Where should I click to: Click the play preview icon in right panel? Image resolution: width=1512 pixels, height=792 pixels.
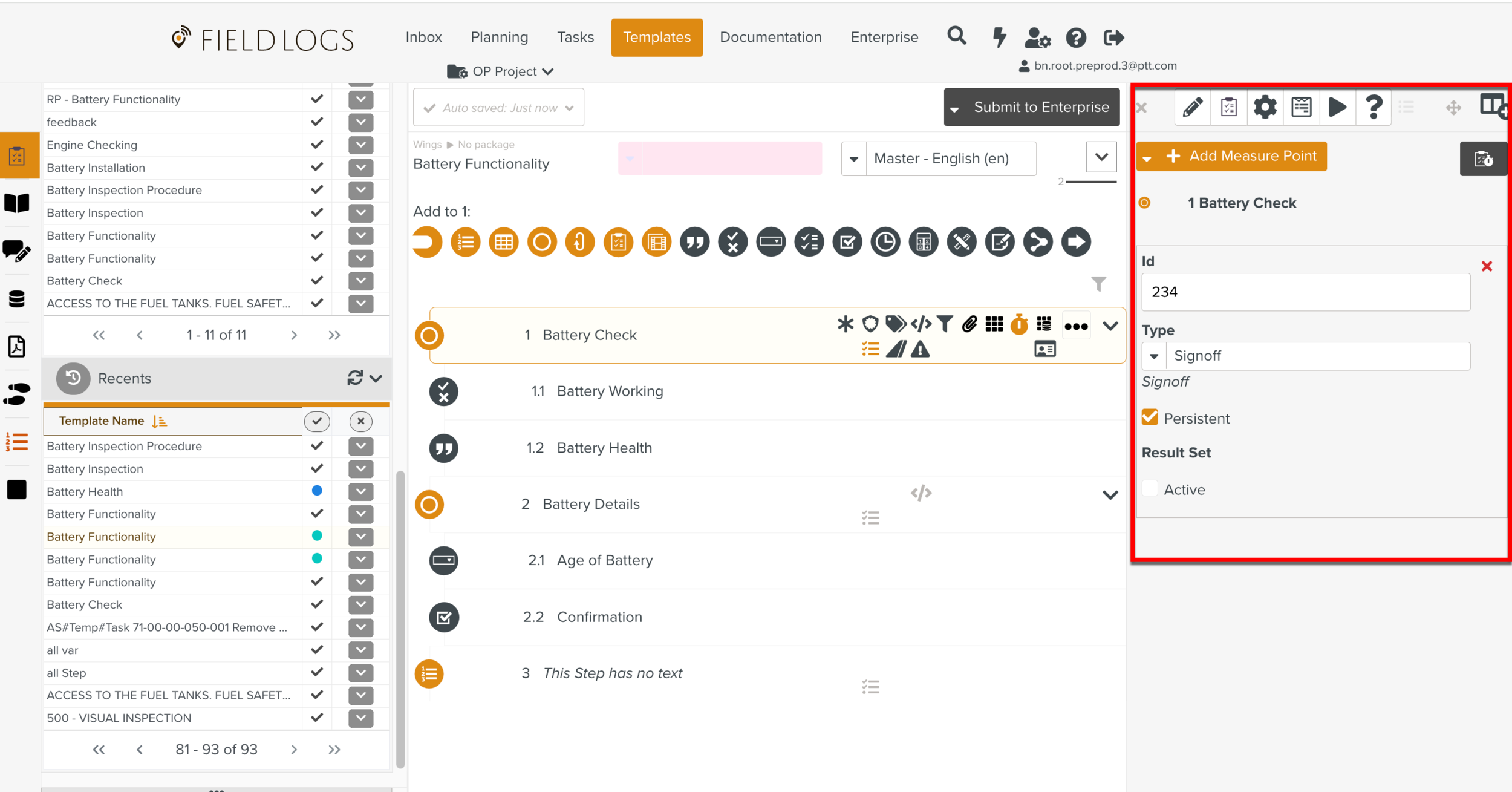(1337, 108)
